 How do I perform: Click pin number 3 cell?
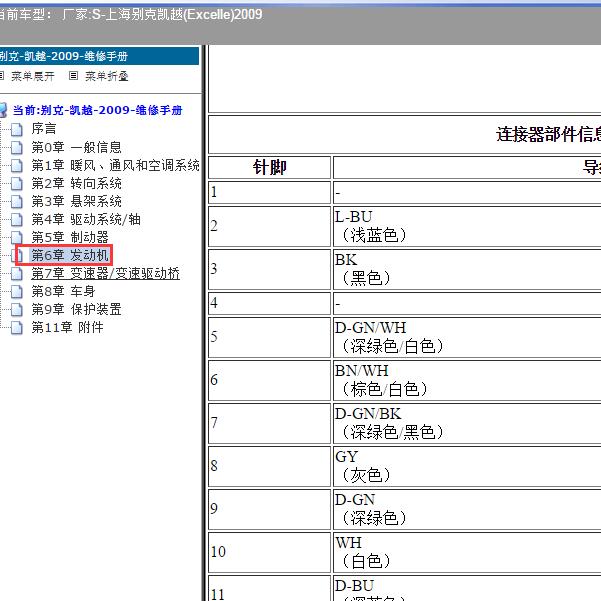pyautogui.click(x=269, y=269)
